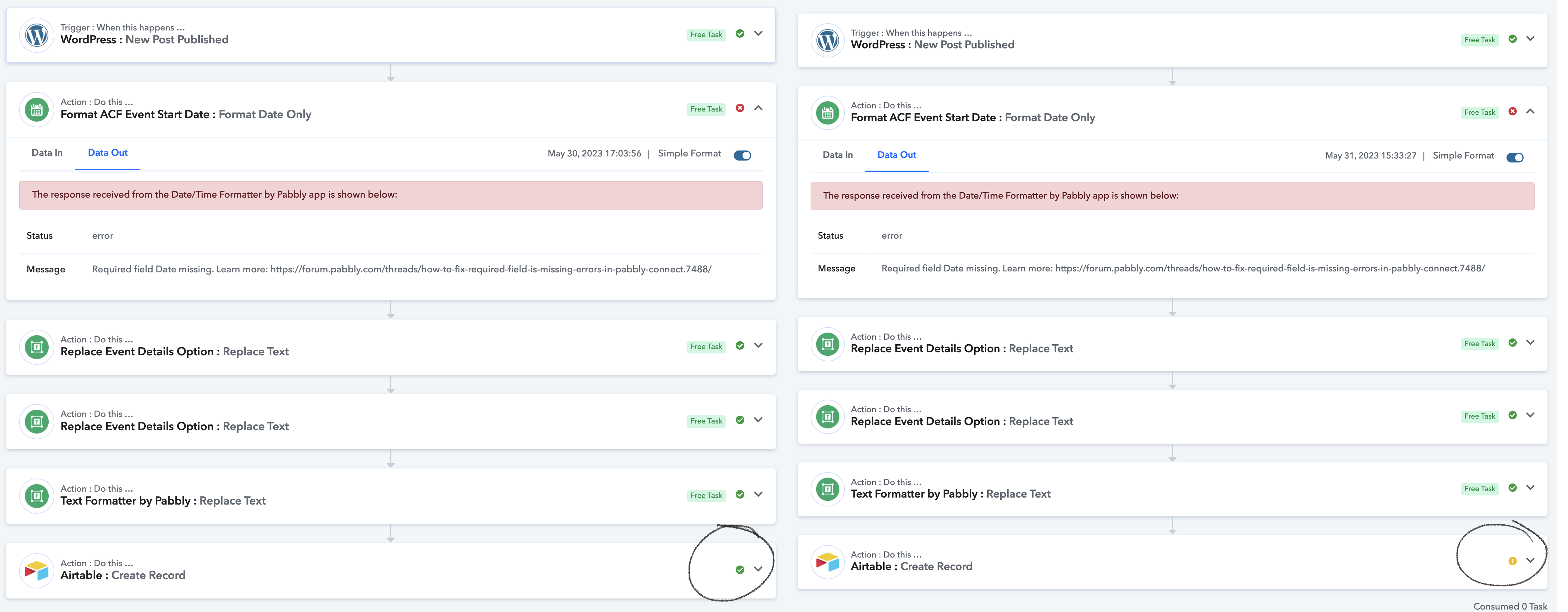Click right panel red response notice banner
1568x612 pixels.
[x=1172, y=196]
